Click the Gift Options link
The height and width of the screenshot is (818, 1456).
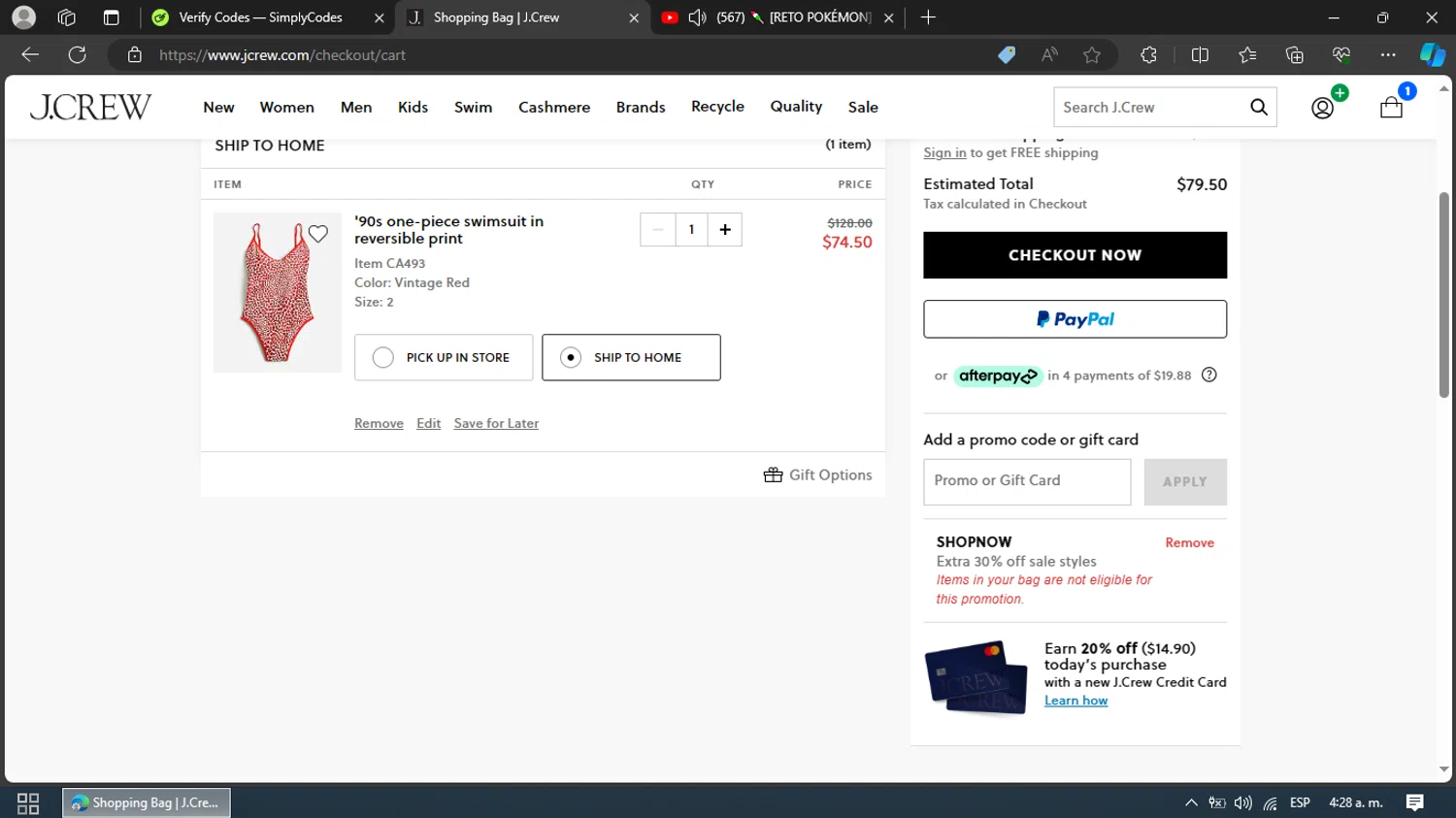pyautogui.click(x=817, y=474)
